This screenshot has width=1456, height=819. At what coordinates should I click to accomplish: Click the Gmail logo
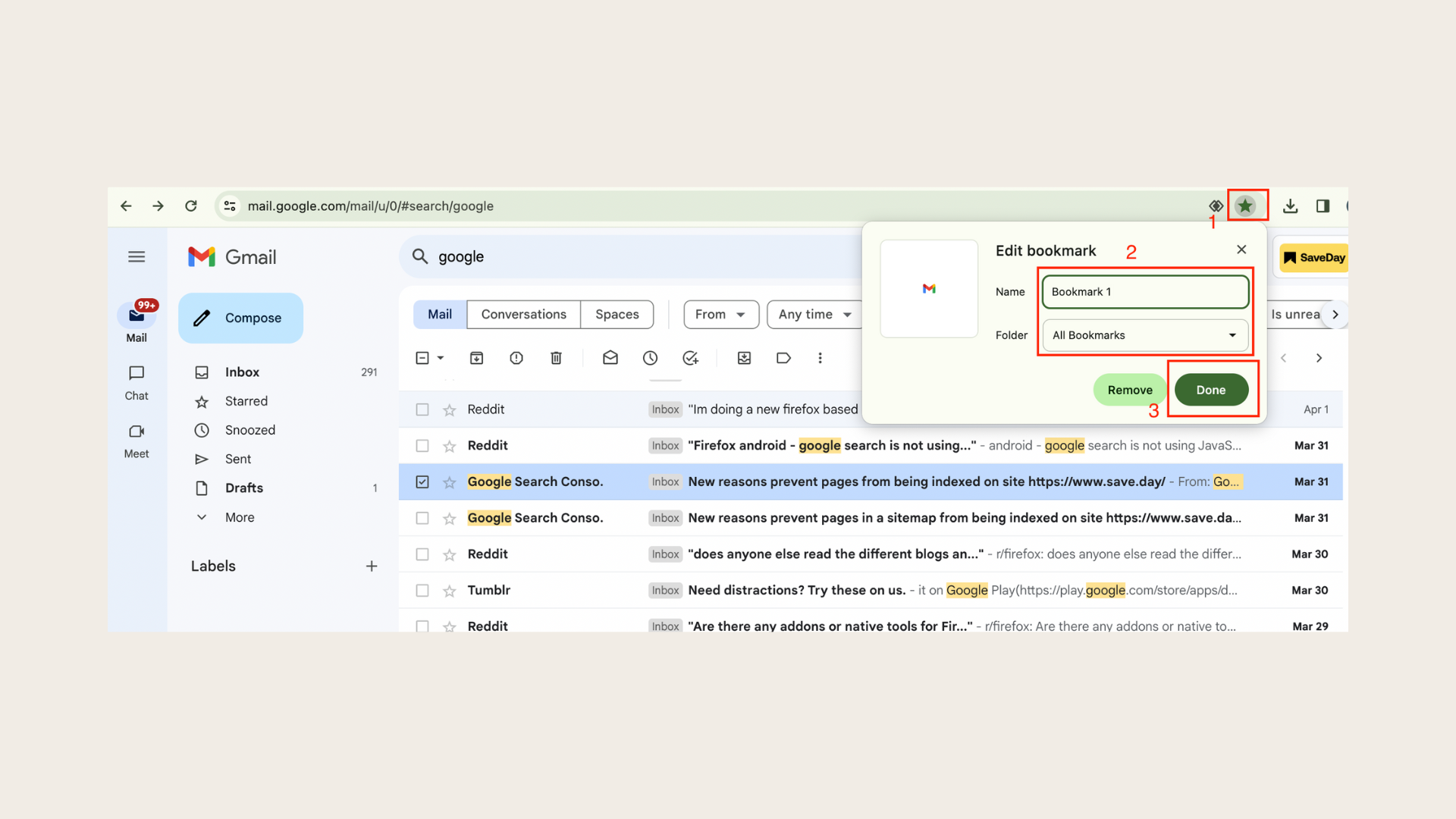[232, 257]
